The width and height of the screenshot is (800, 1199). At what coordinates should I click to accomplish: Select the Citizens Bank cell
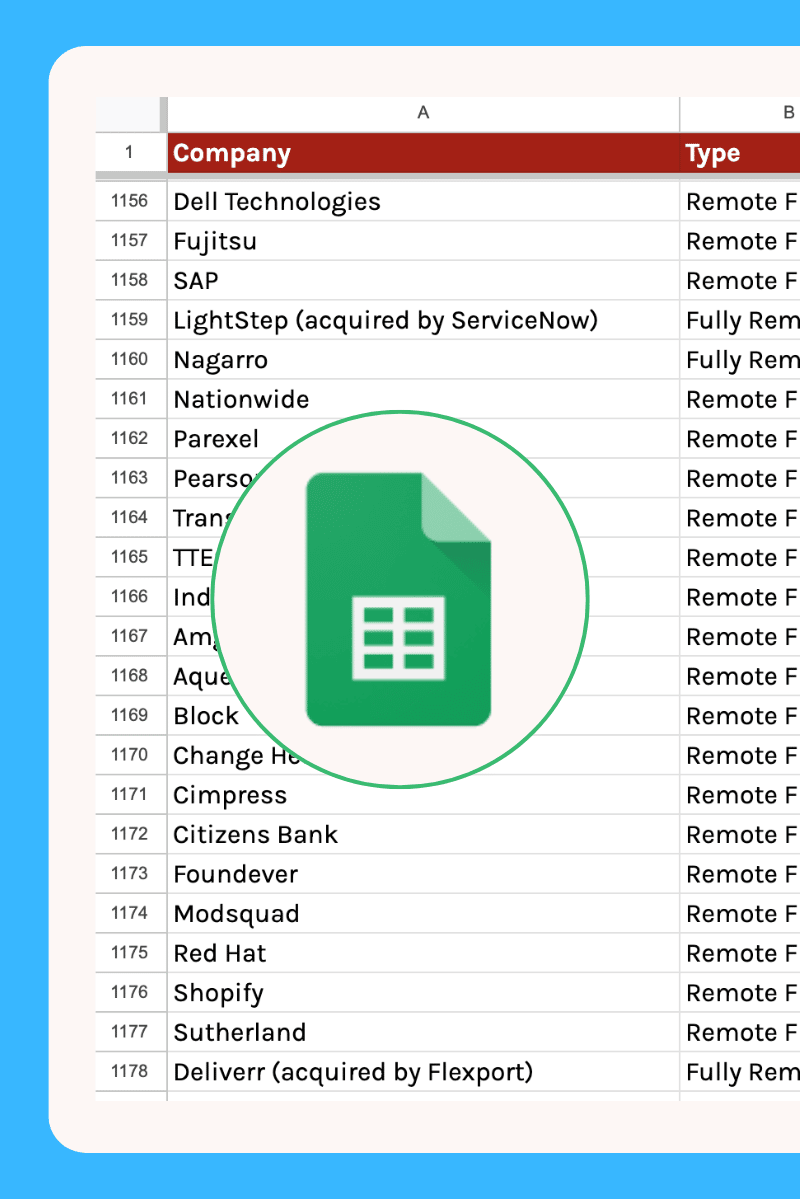[423, 834]
